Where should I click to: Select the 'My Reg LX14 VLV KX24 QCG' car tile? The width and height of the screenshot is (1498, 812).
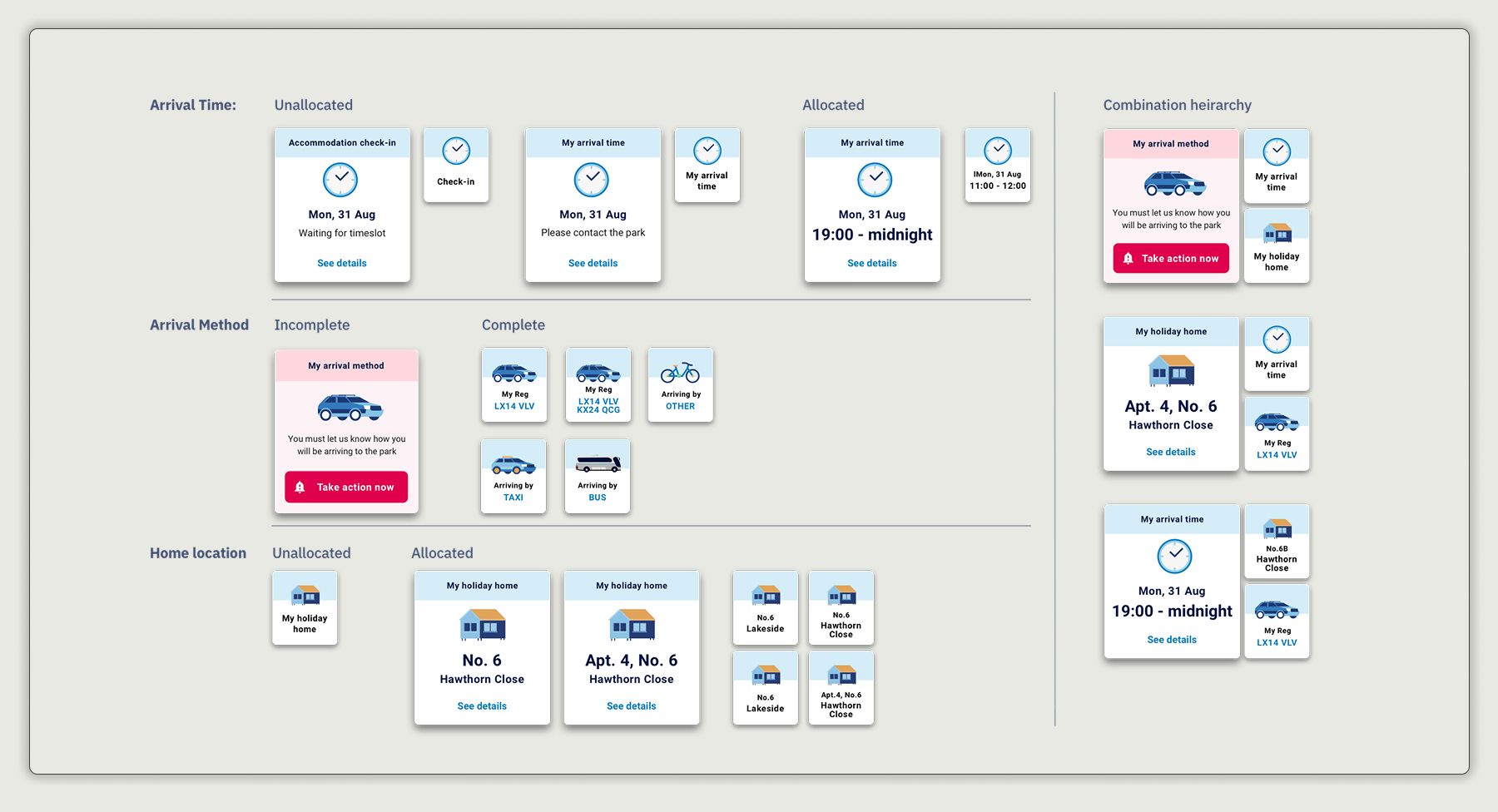tap(598, 384)
